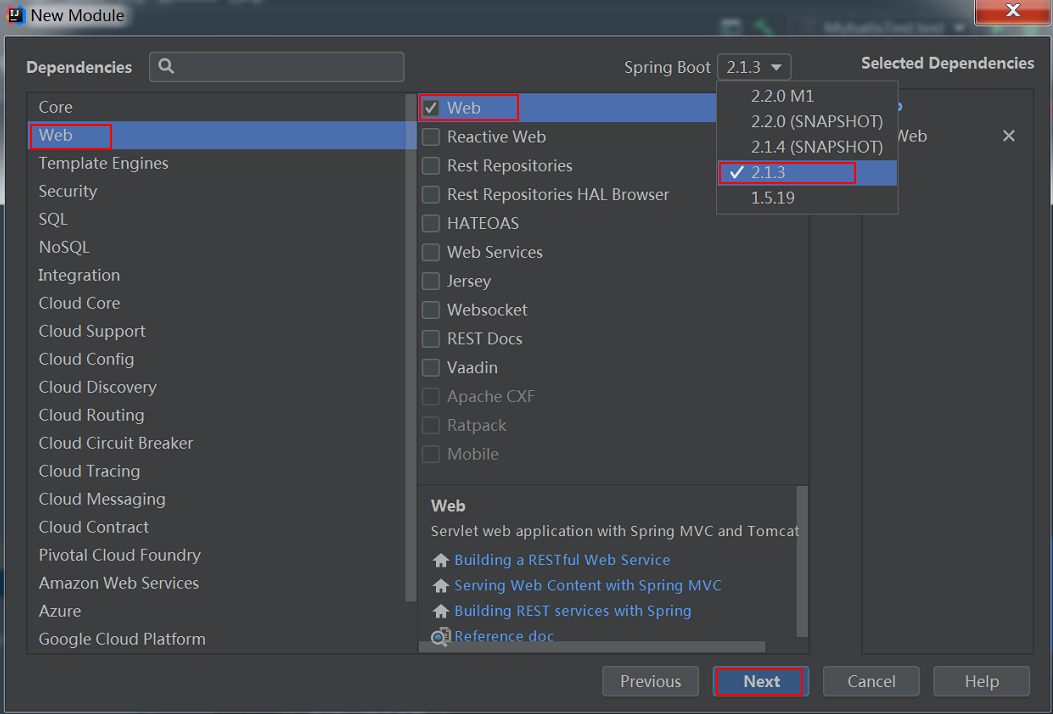Select the Web category in left list
Image resolution: width=1053 pixels, height=714 pixels.
click(218, 136)
